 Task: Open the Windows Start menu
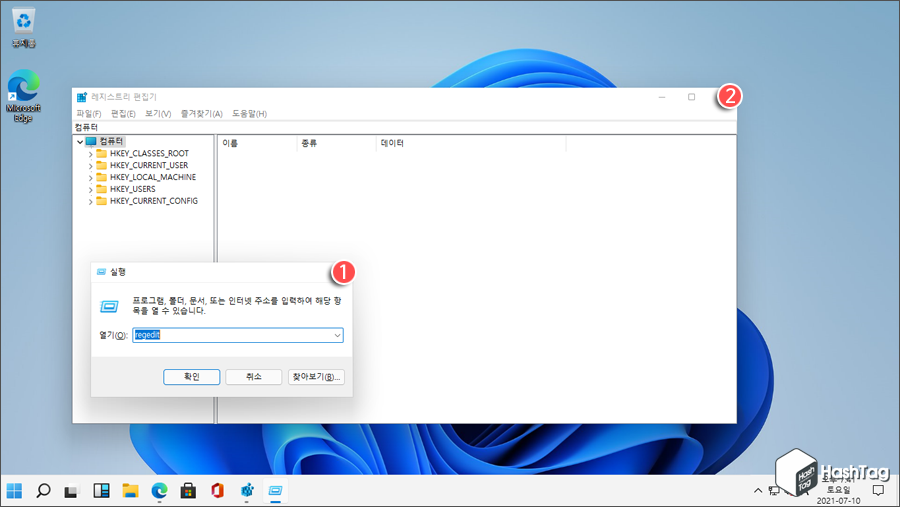coord(14,491)
